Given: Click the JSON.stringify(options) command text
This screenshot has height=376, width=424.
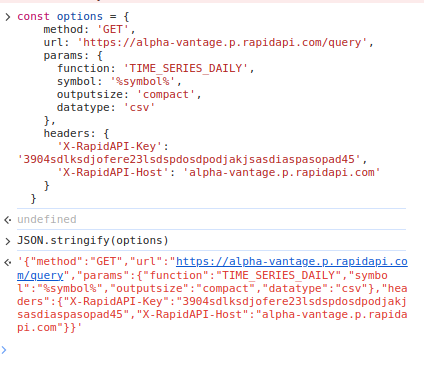Looking at the screenshot, I should 93,240.
